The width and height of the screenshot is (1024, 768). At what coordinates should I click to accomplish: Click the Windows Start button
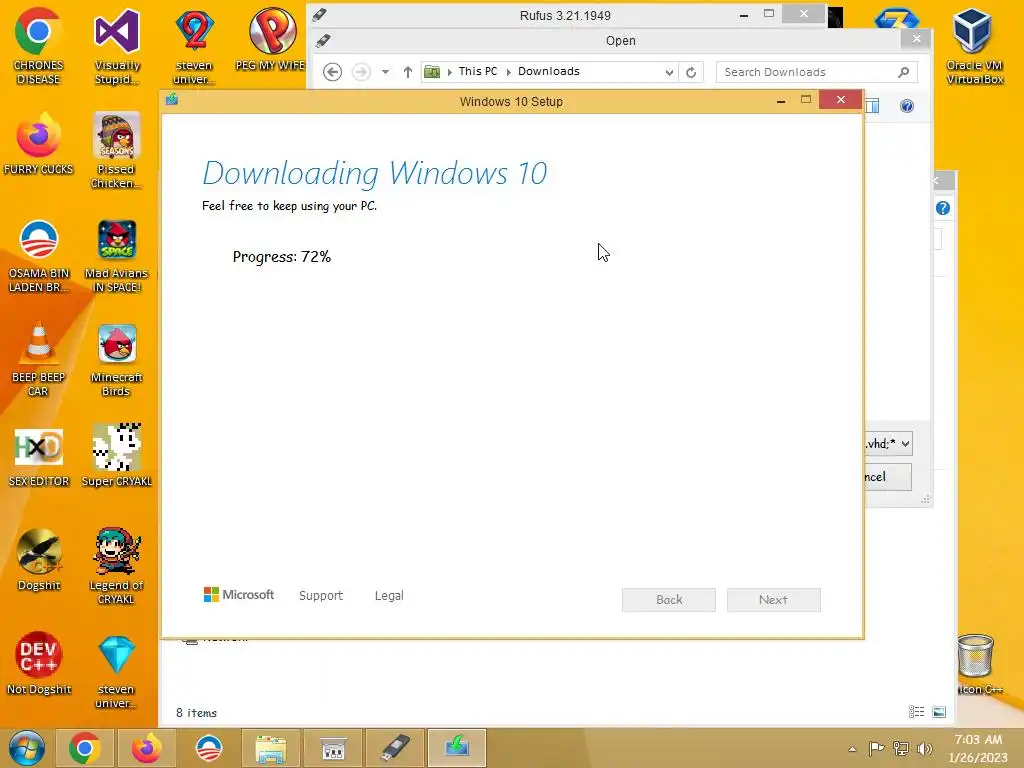[x=26, y=748]
